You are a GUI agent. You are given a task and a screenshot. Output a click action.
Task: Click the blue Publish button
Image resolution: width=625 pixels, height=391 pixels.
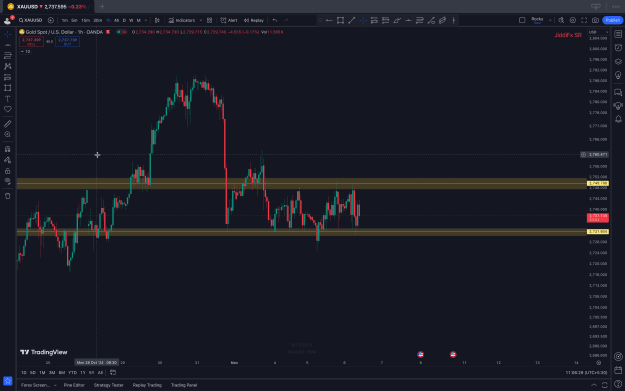pyautogui.click(x=613, y=20)
